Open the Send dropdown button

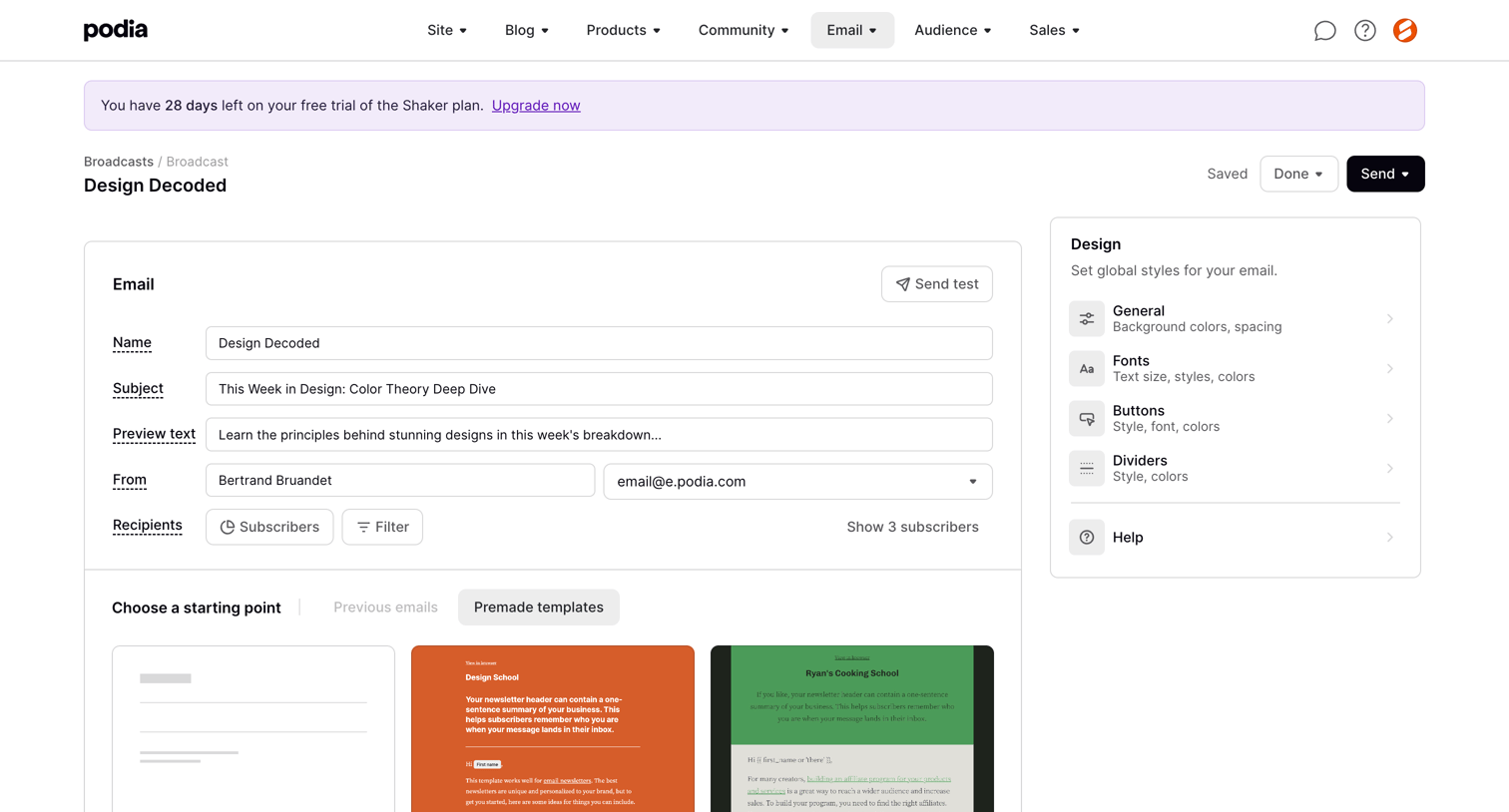pos(1385,174)
